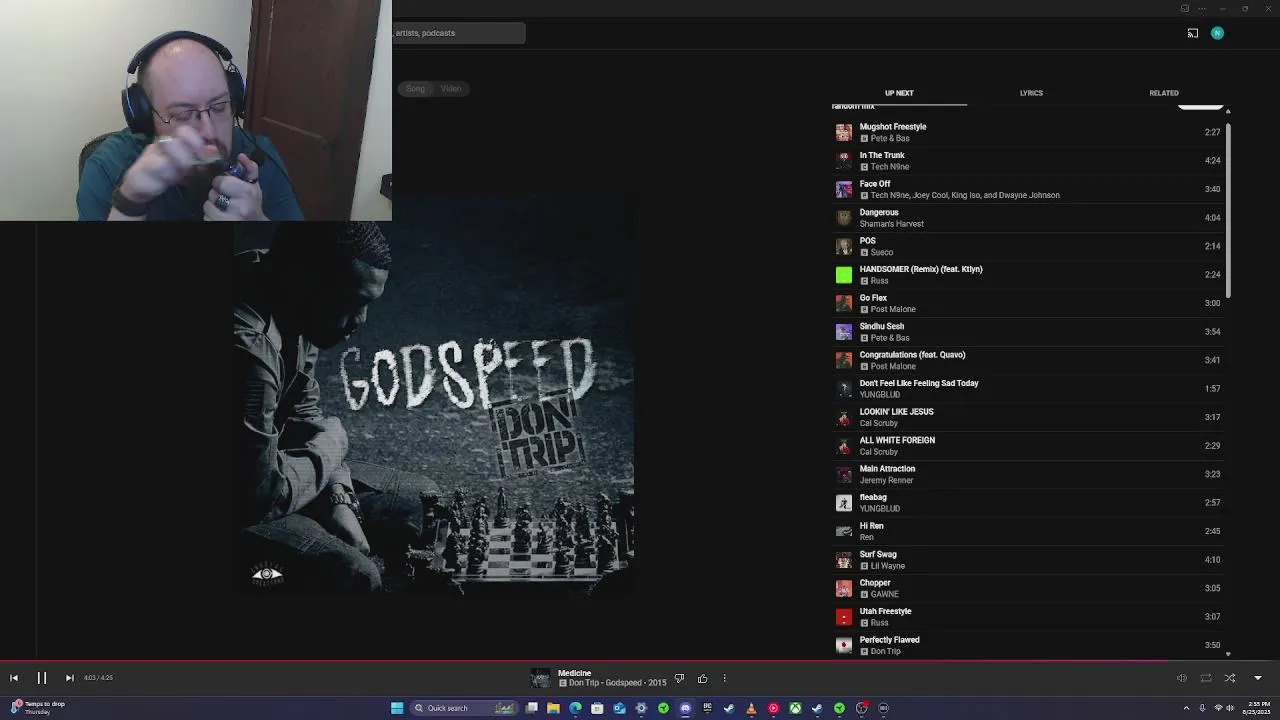
Task: Click the Mugshot Freestyle thumbnail
Action: 844,132
